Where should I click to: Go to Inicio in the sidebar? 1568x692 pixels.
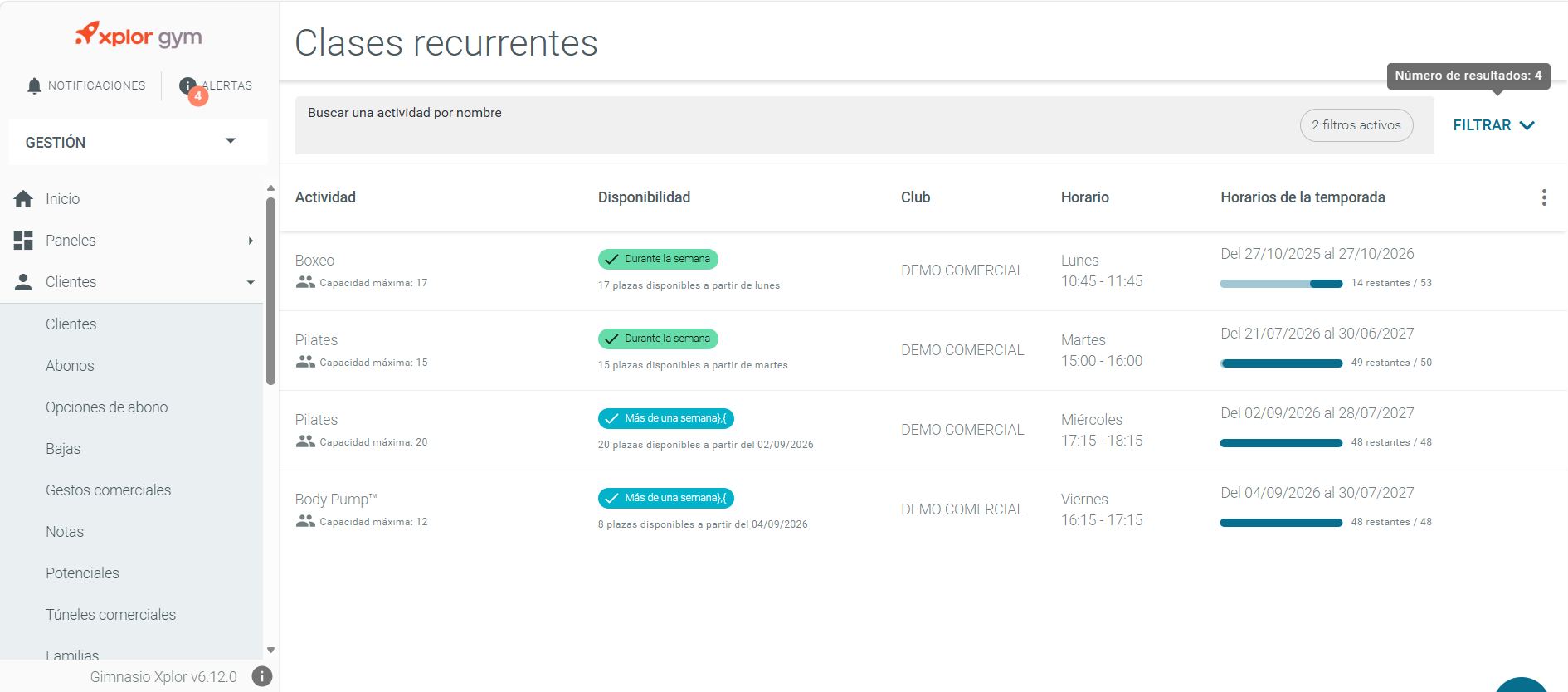(x=62, y=199)
